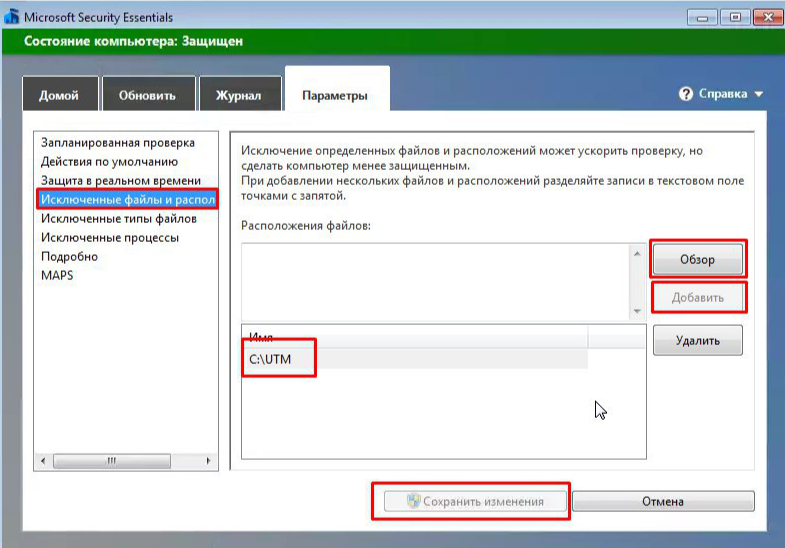Choose Защита в реальном времени
The height and width of the screenshot is (548, 785).
point(121,181)
